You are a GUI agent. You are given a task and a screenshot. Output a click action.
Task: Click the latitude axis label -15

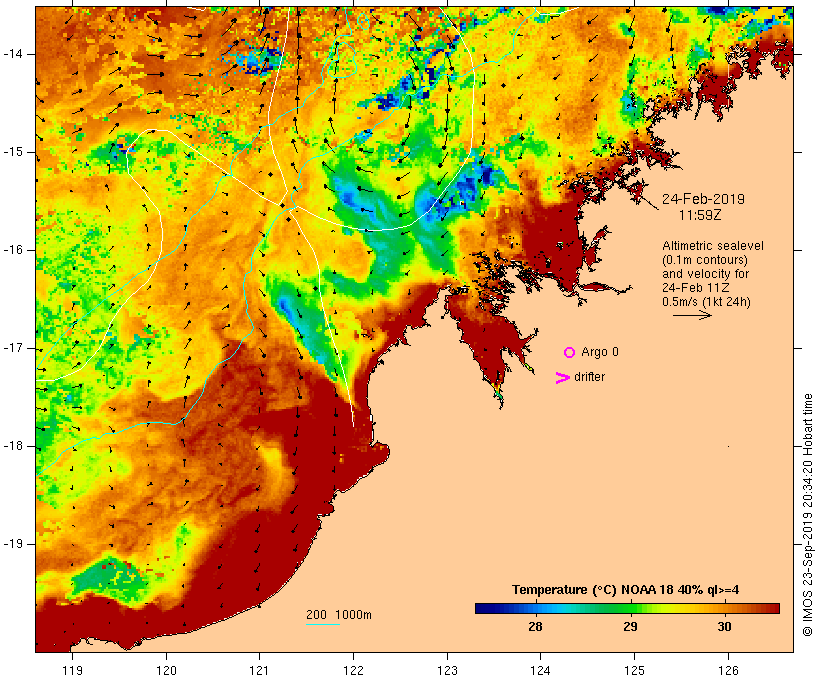point(12,152)
